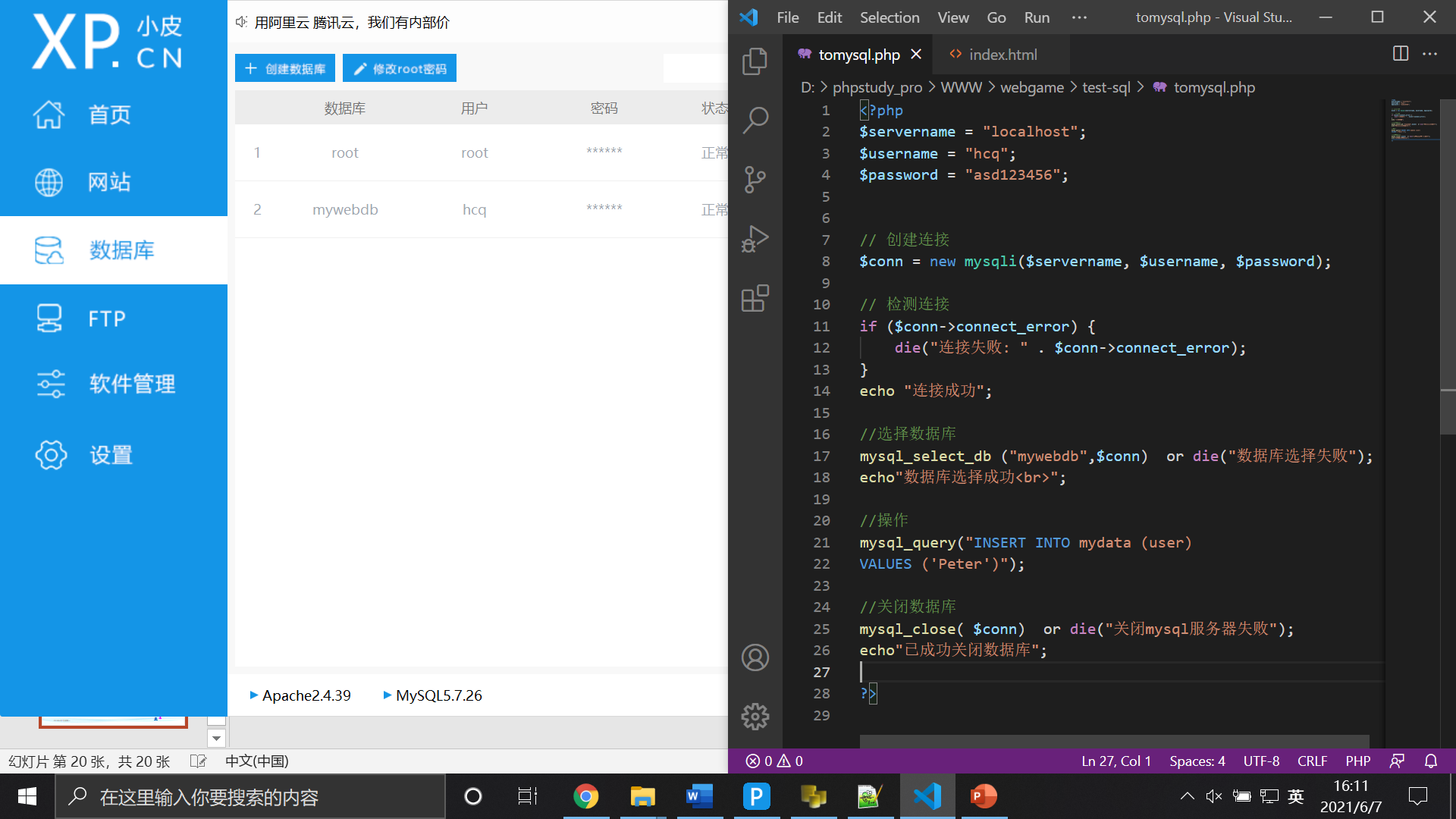Click VS Code vertical scrollbar thumb

(x=1448, y=265)
